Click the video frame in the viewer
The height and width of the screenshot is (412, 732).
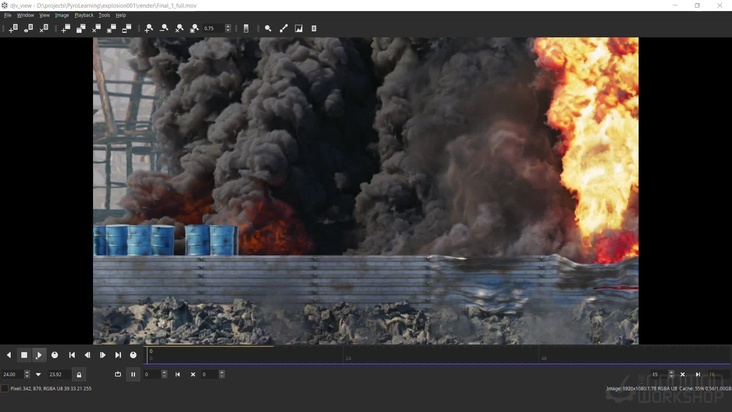tap(366, 190)
